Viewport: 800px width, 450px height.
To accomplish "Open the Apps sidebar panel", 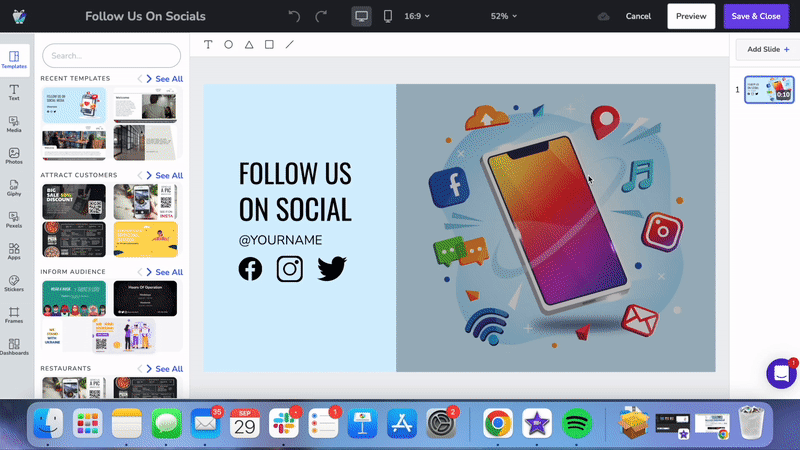I will click(14, 252).
